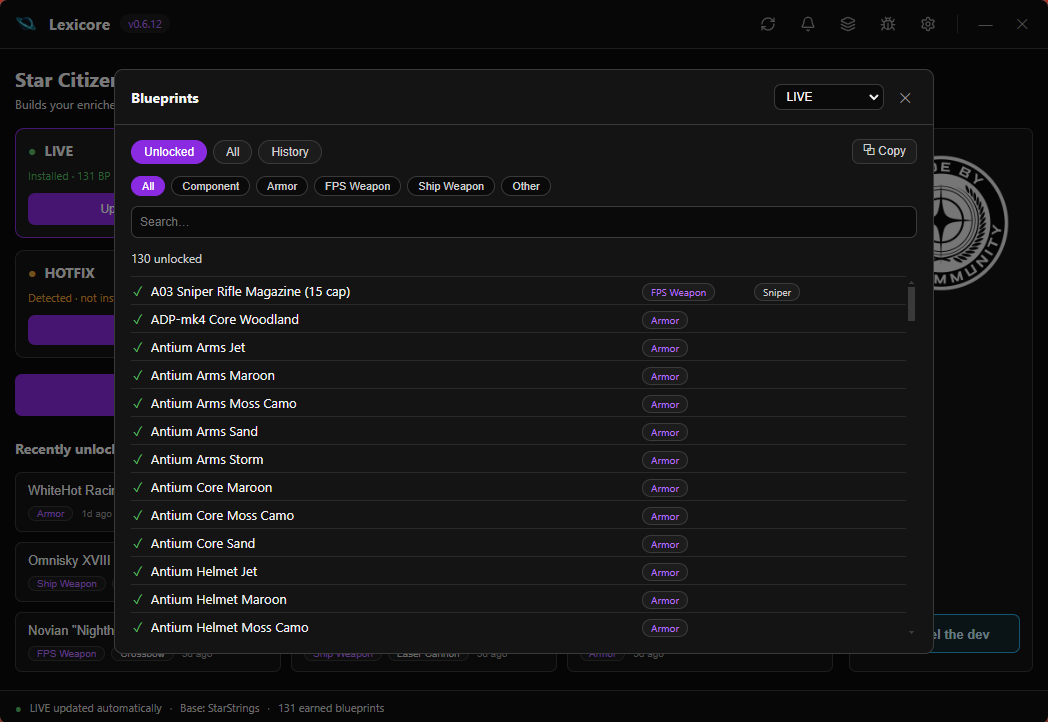The height and width of the screenshot is (722, 1048).
Task: Click Base: StarStrings status entry
Action: [x=219, y=708]
